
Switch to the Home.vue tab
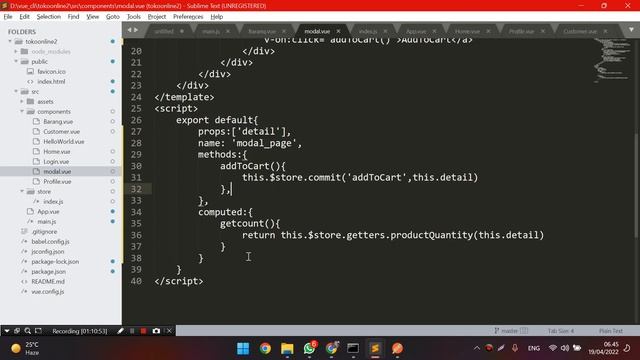467,31
